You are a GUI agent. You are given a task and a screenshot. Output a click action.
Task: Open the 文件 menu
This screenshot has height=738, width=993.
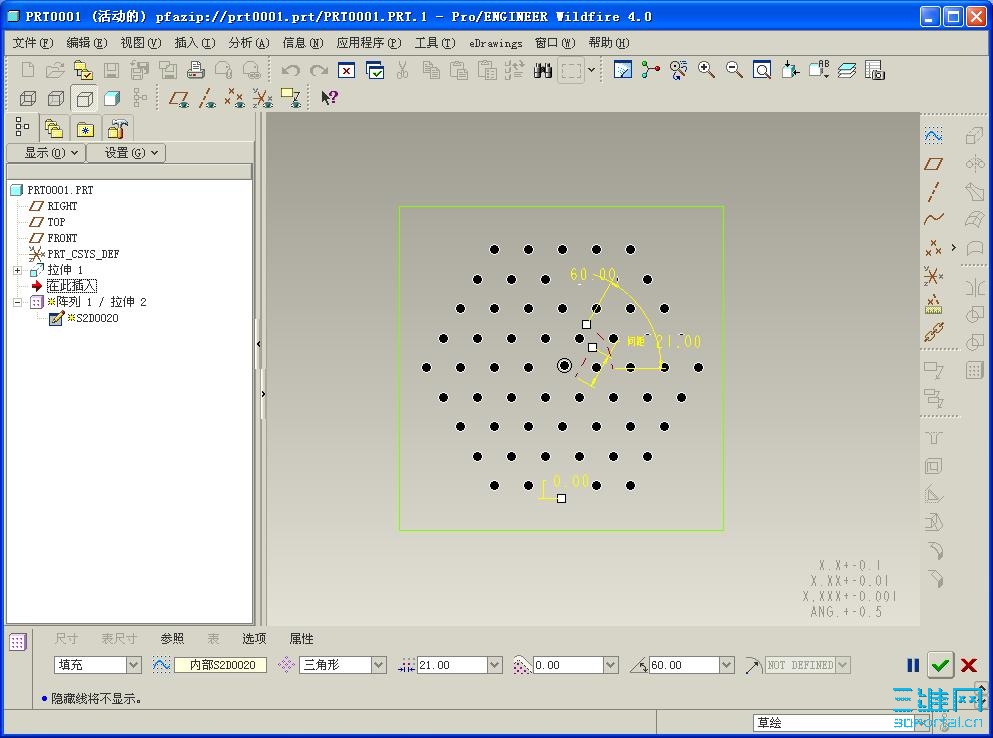click(33, 42)
